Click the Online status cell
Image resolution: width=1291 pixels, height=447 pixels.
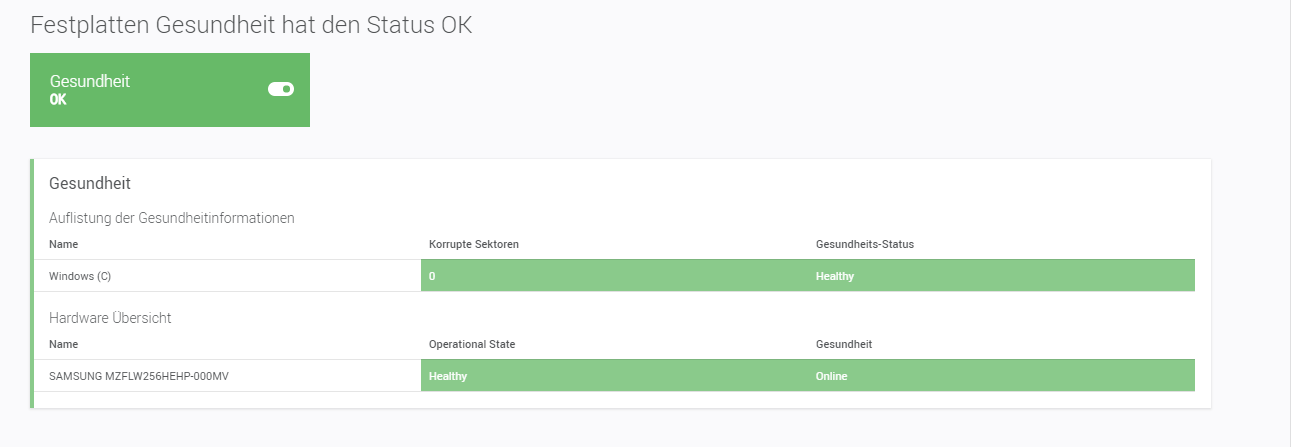pyautogui.click(x=832, y=376)
